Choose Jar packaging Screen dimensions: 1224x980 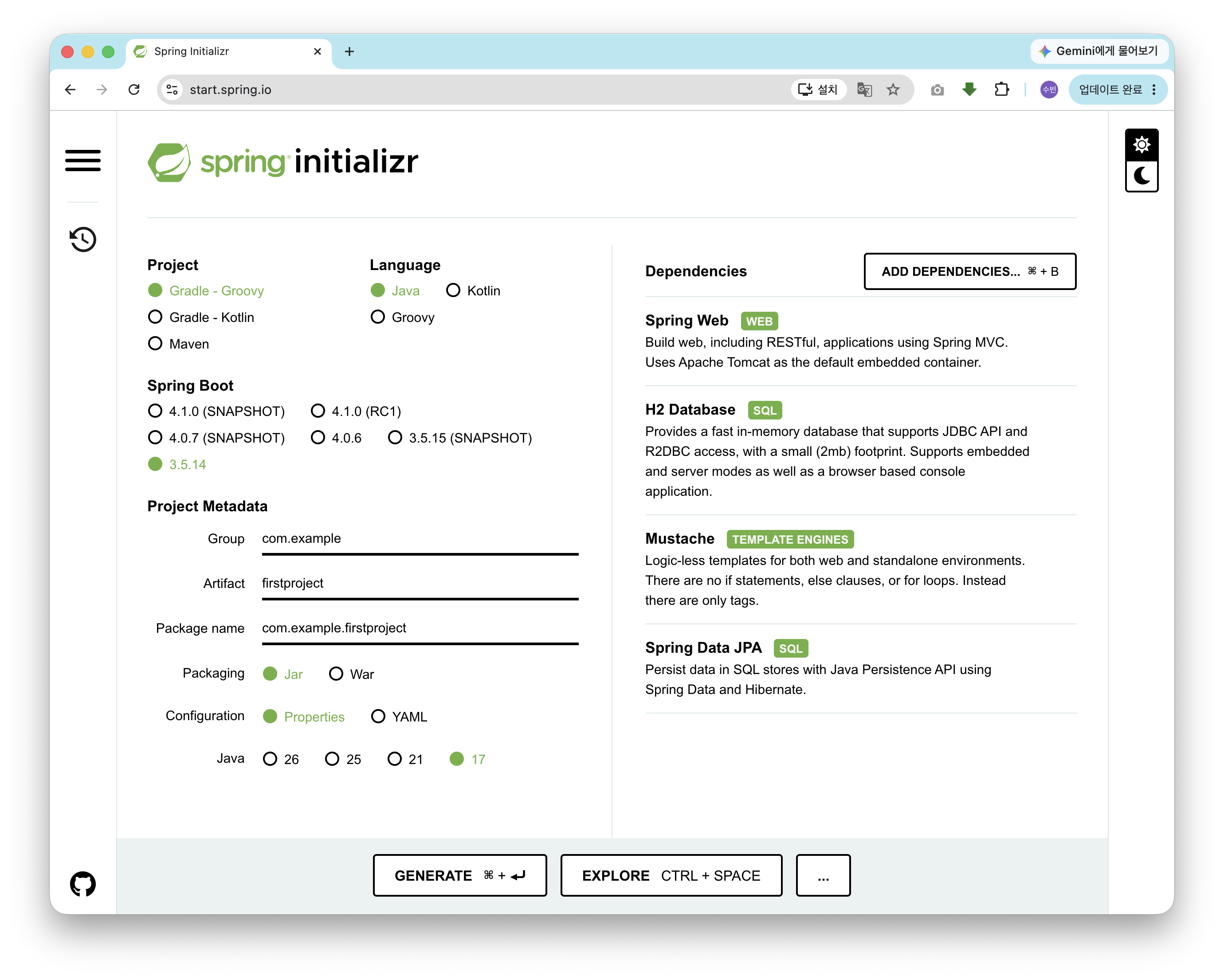click(x=283, y=674)
